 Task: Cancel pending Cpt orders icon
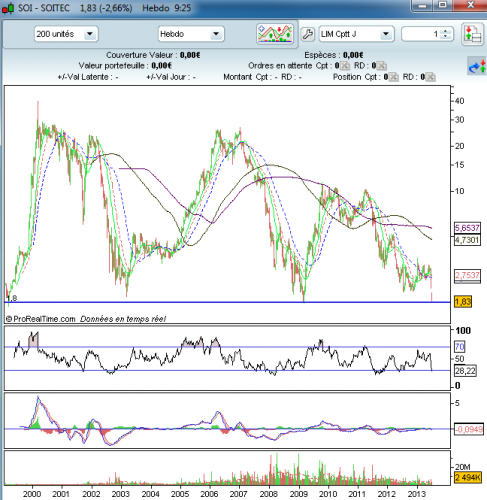(345, 66)
